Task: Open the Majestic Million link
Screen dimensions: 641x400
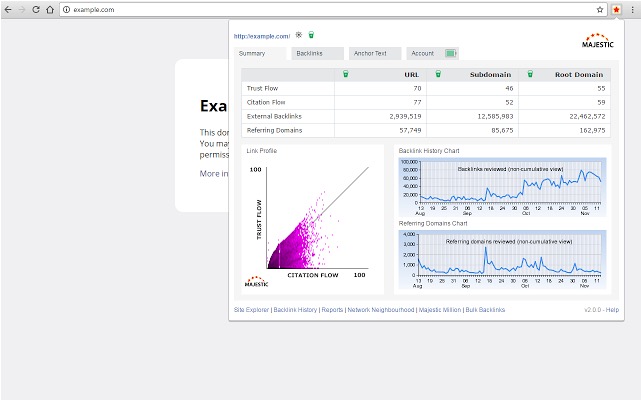Action: point(441,310)
